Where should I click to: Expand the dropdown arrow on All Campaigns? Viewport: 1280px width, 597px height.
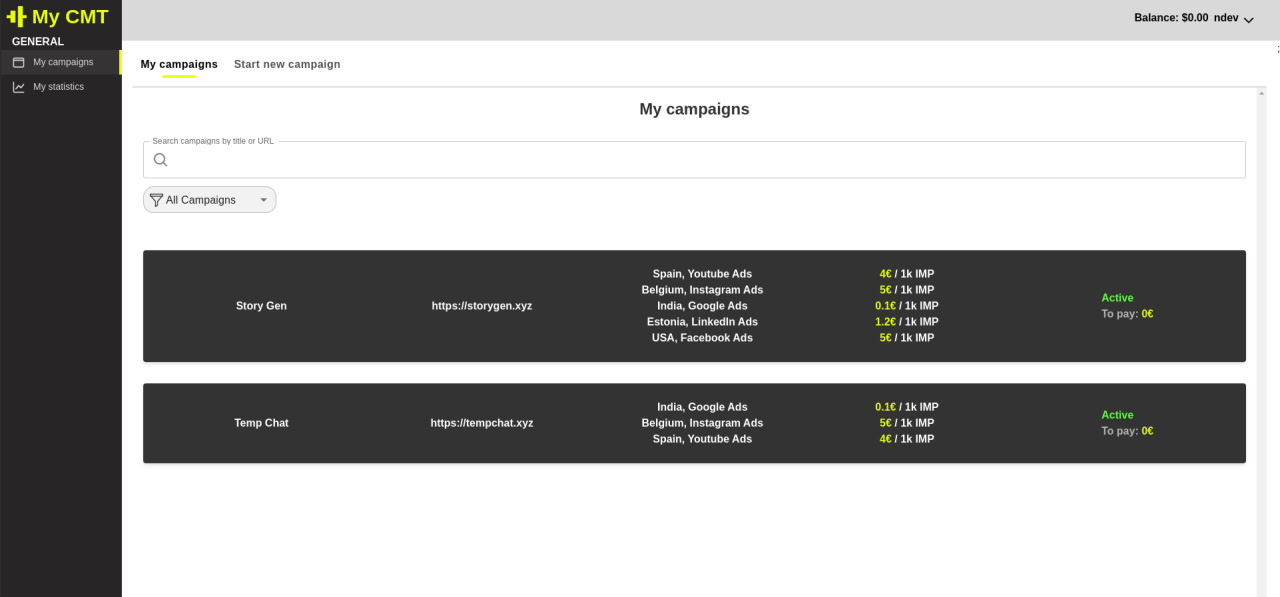[x=263, y=199]
